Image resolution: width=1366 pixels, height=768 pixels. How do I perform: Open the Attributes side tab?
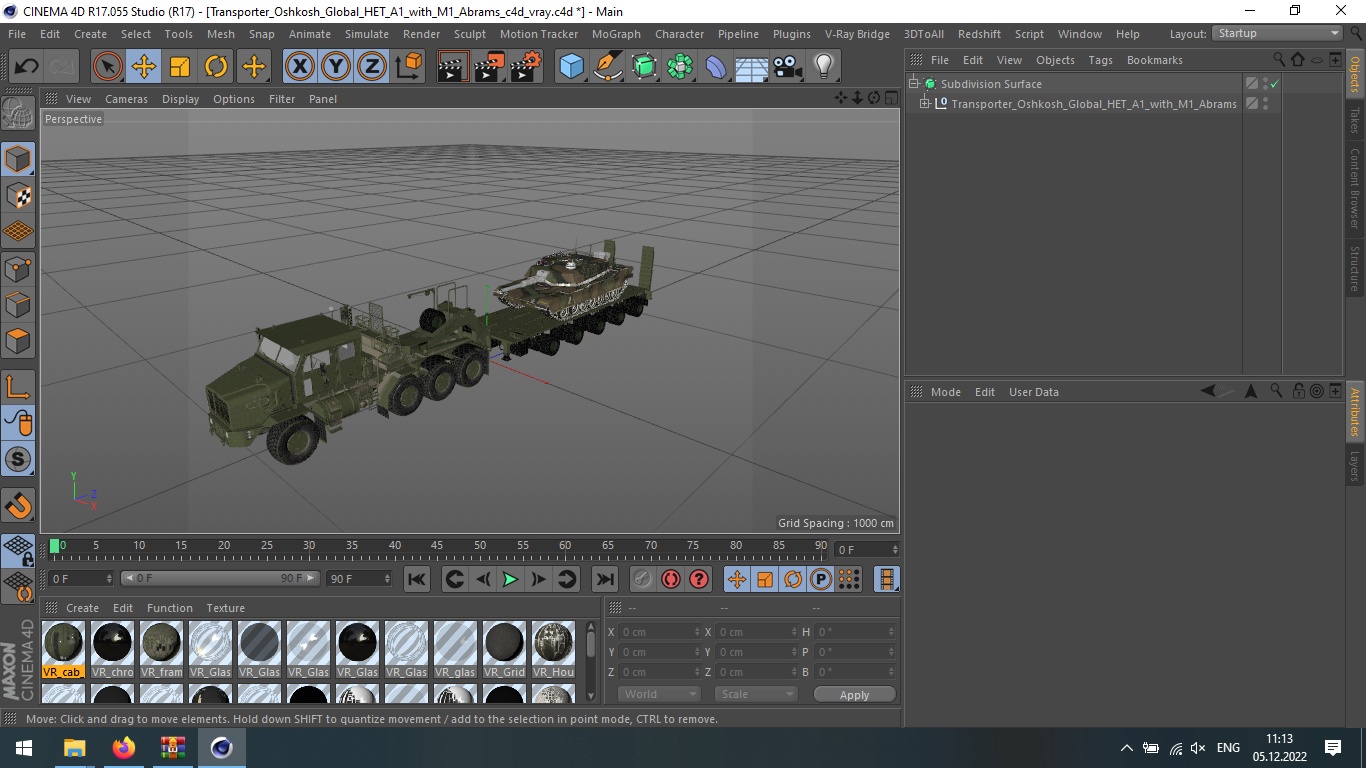1355,411
